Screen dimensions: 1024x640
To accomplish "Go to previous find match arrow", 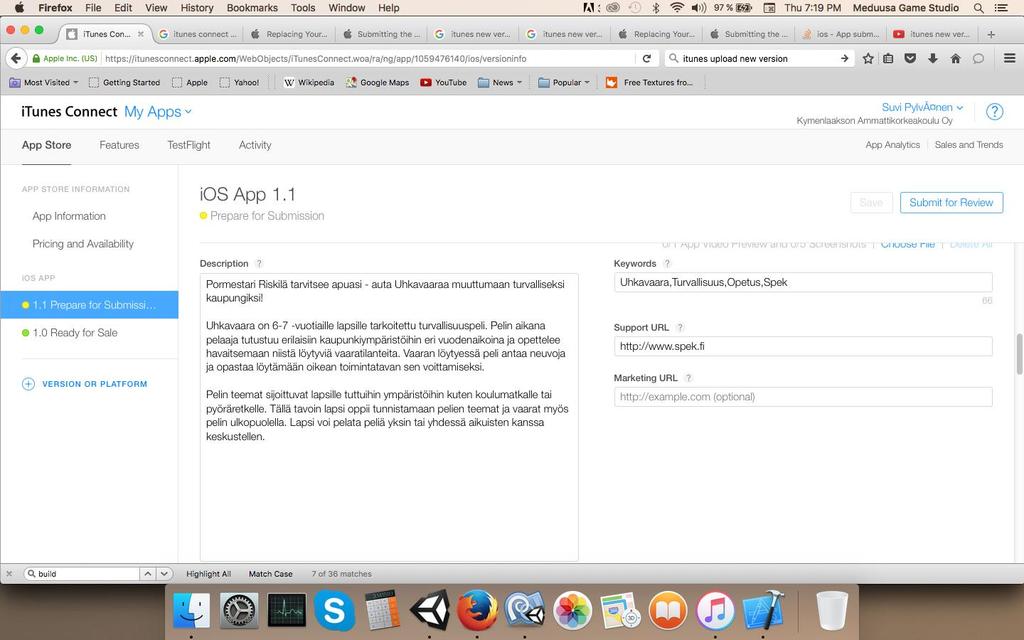I will pos(148,574).
